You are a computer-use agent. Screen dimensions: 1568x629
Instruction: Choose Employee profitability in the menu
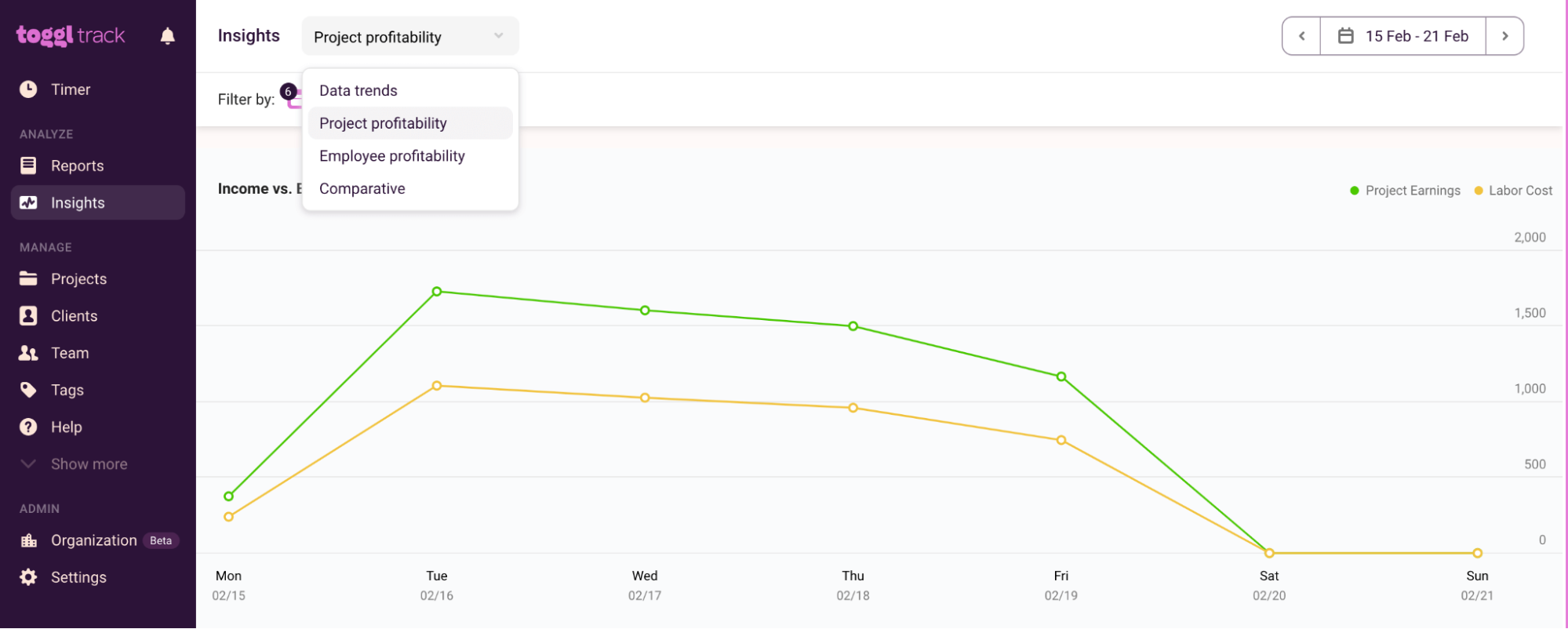[391, 155]
